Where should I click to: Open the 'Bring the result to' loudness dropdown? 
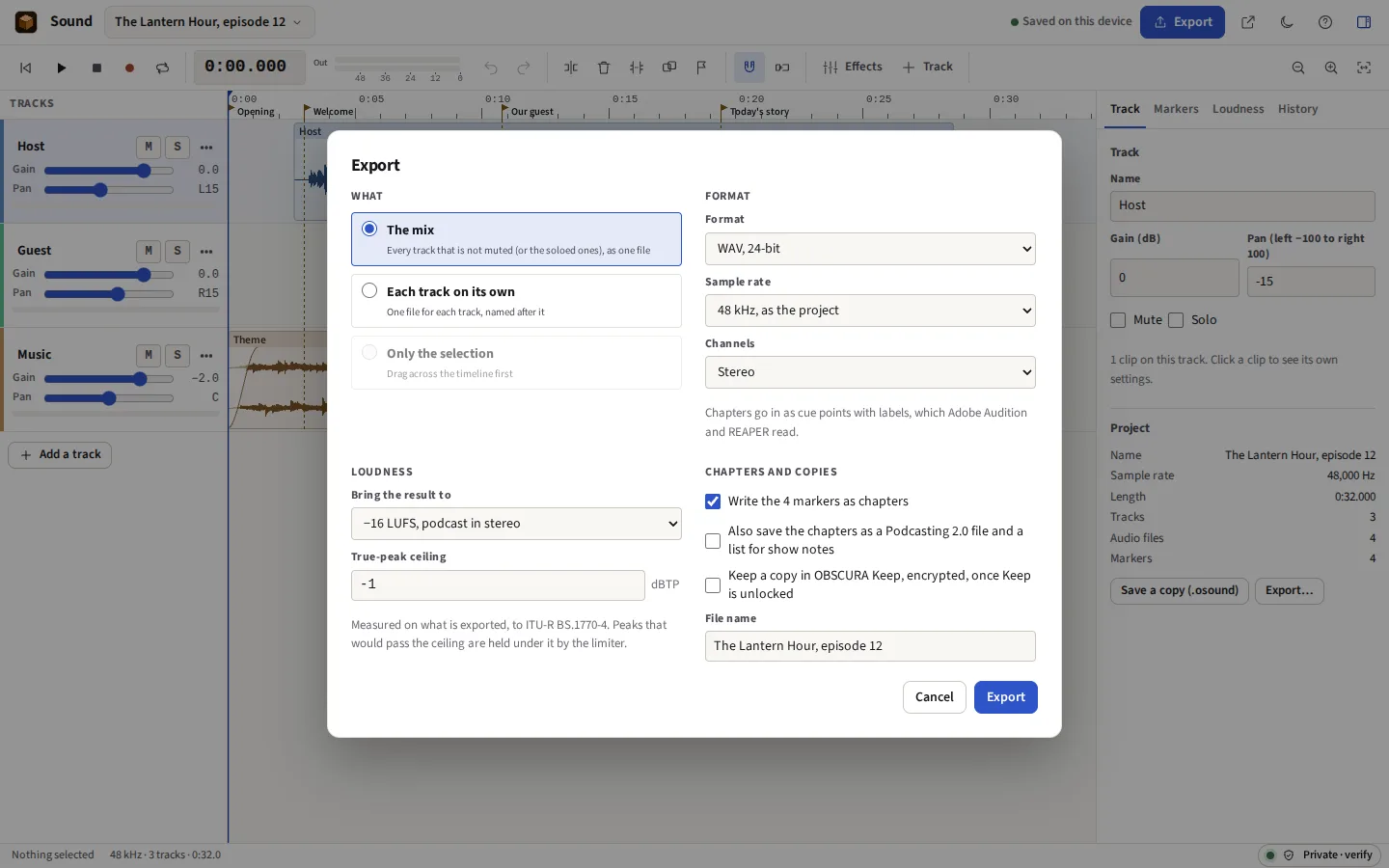click(516, 524)
